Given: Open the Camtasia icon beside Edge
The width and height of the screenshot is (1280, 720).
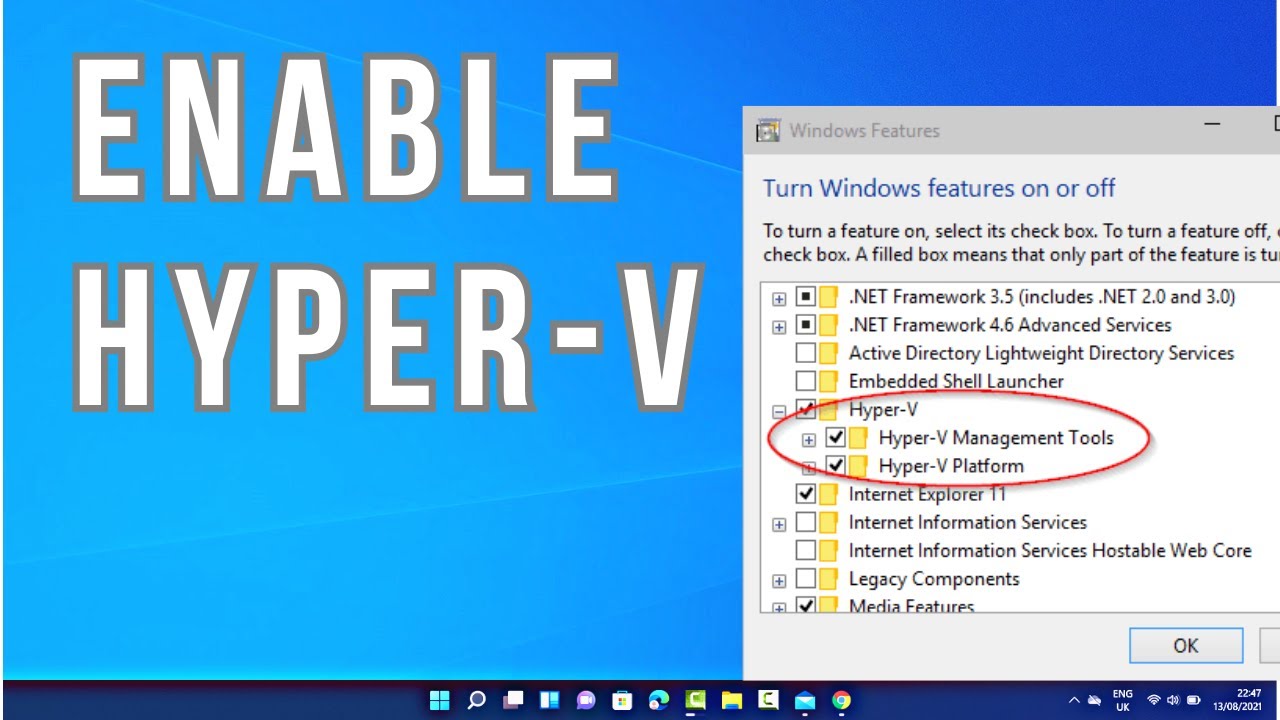Looking at the screenshot, I should coord(695,700).
